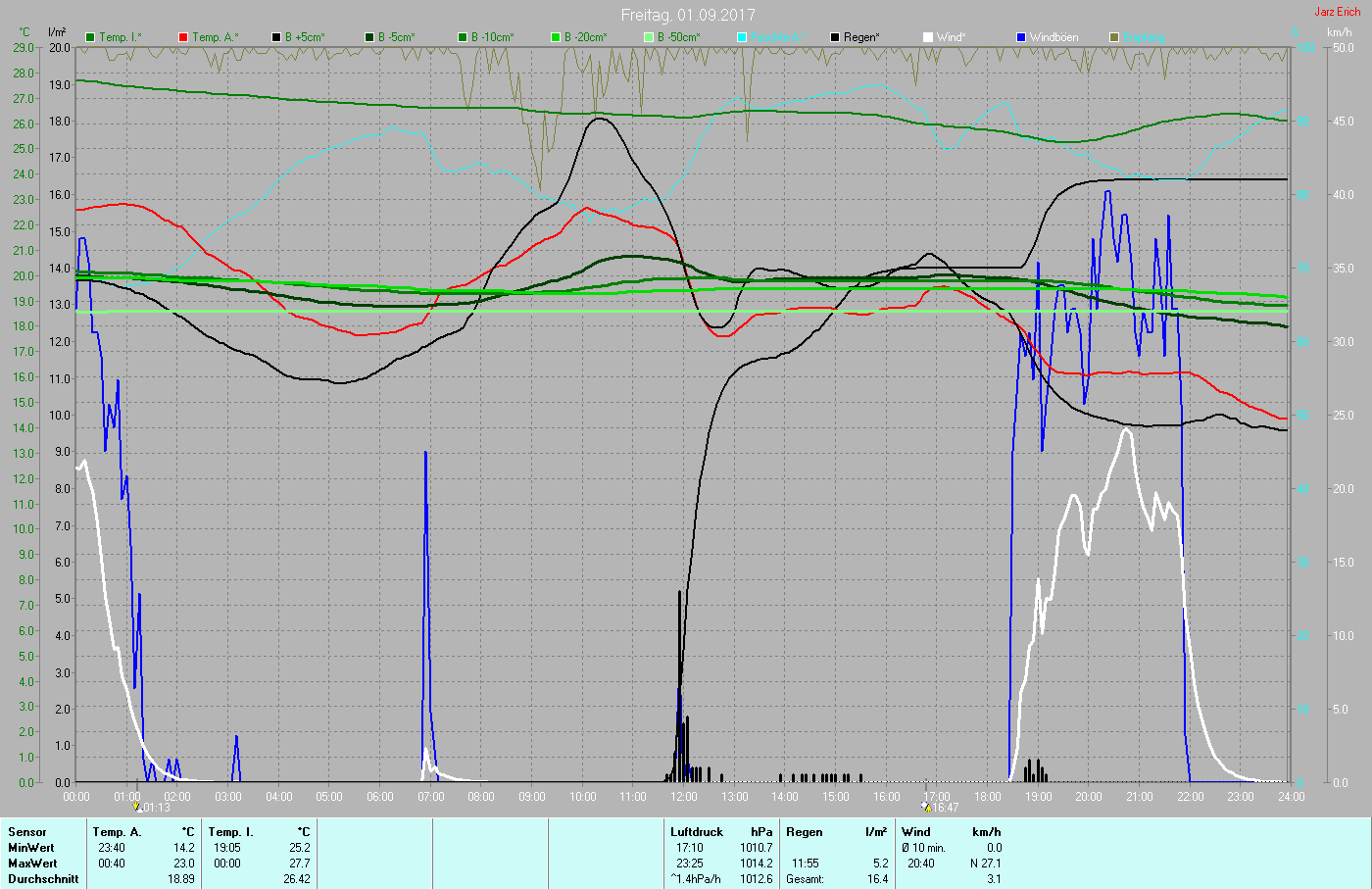Click the km/h axis unit label at top right
1372x889 pixels.
(1340, 32)
